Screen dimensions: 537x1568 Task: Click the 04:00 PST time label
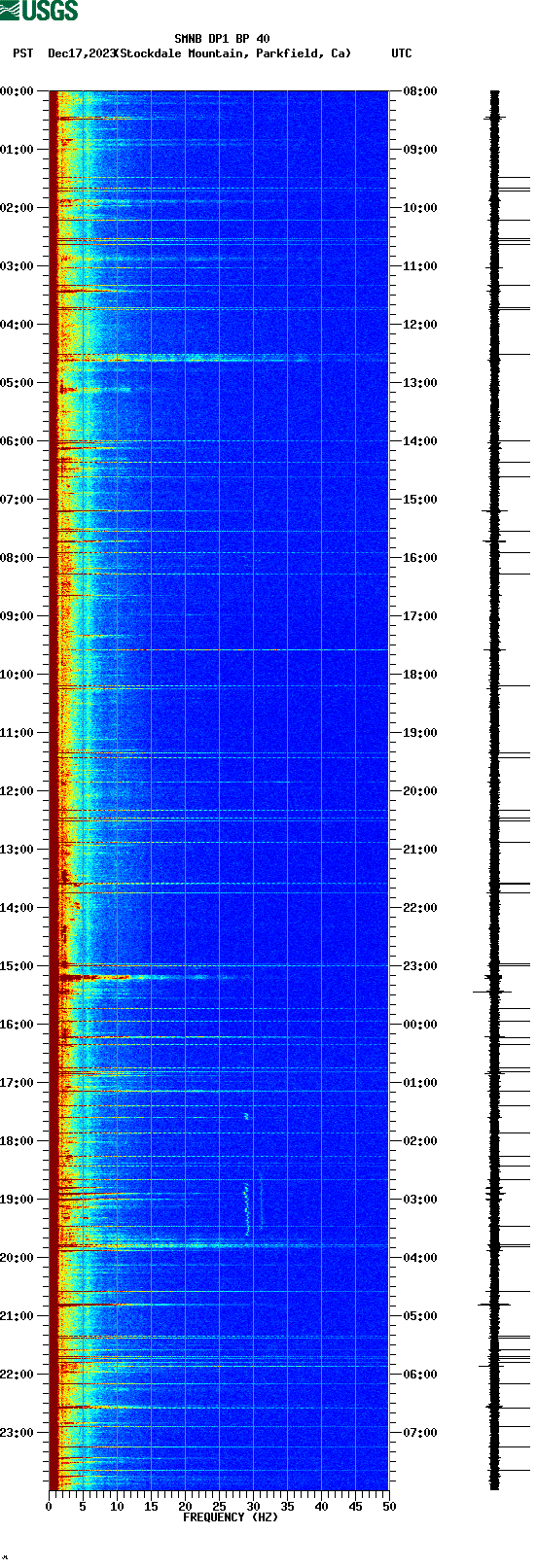(x=18, y=325)
